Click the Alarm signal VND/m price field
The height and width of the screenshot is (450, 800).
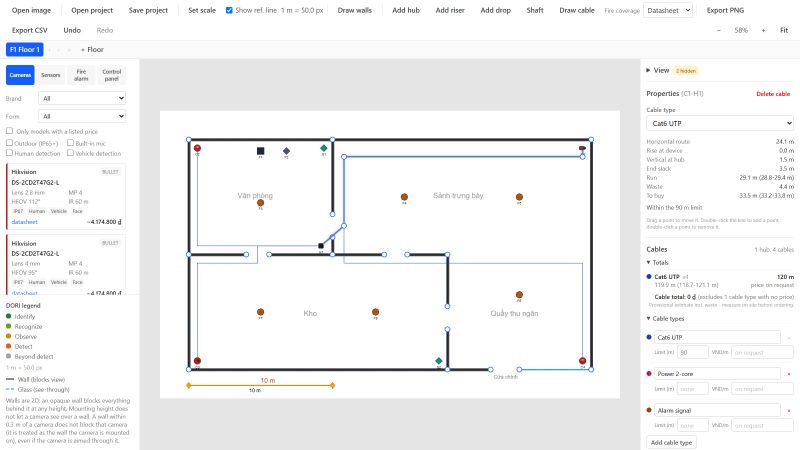[x=762, y=426]
